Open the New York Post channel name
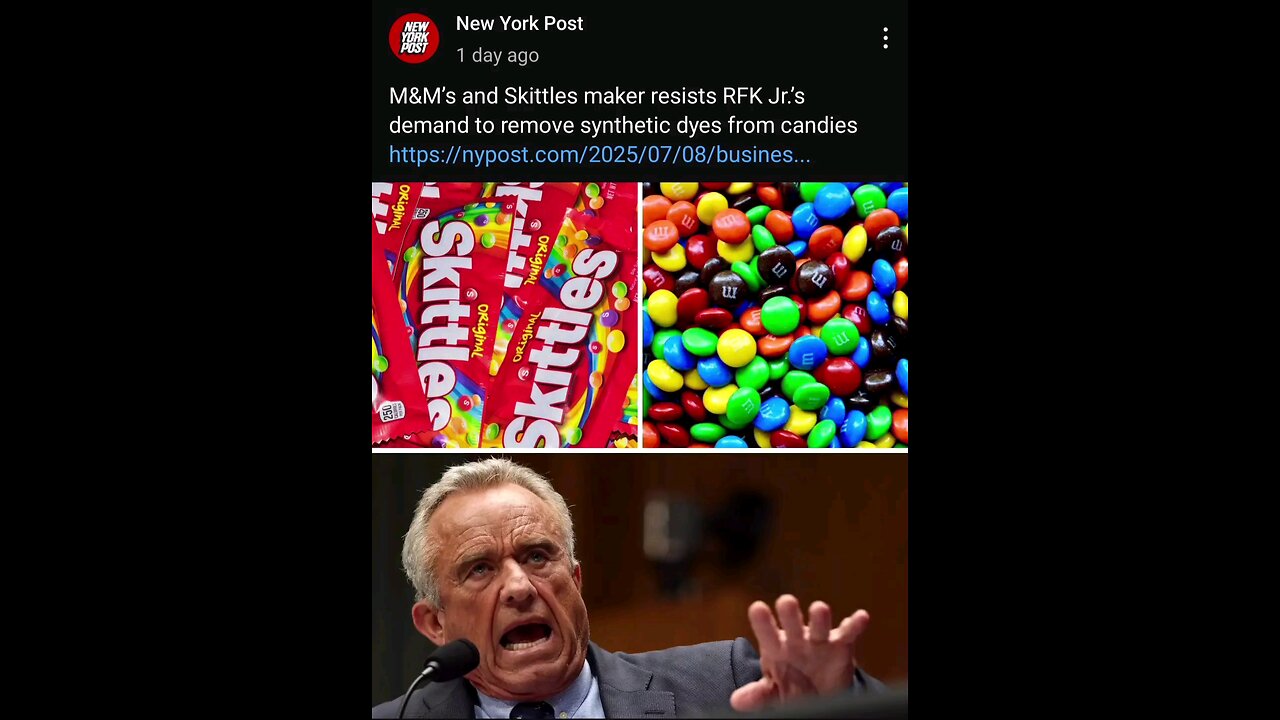This screenshot has height=720, width=1280. tap(519, 24)
